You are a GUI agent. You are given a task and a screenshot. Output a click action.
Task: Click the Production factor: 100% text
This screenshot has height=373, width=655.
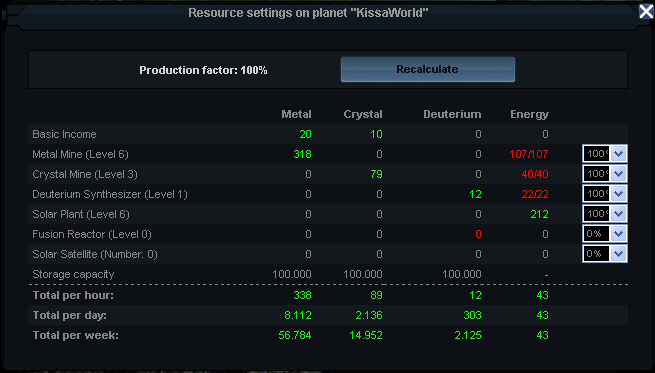(203, 70)
